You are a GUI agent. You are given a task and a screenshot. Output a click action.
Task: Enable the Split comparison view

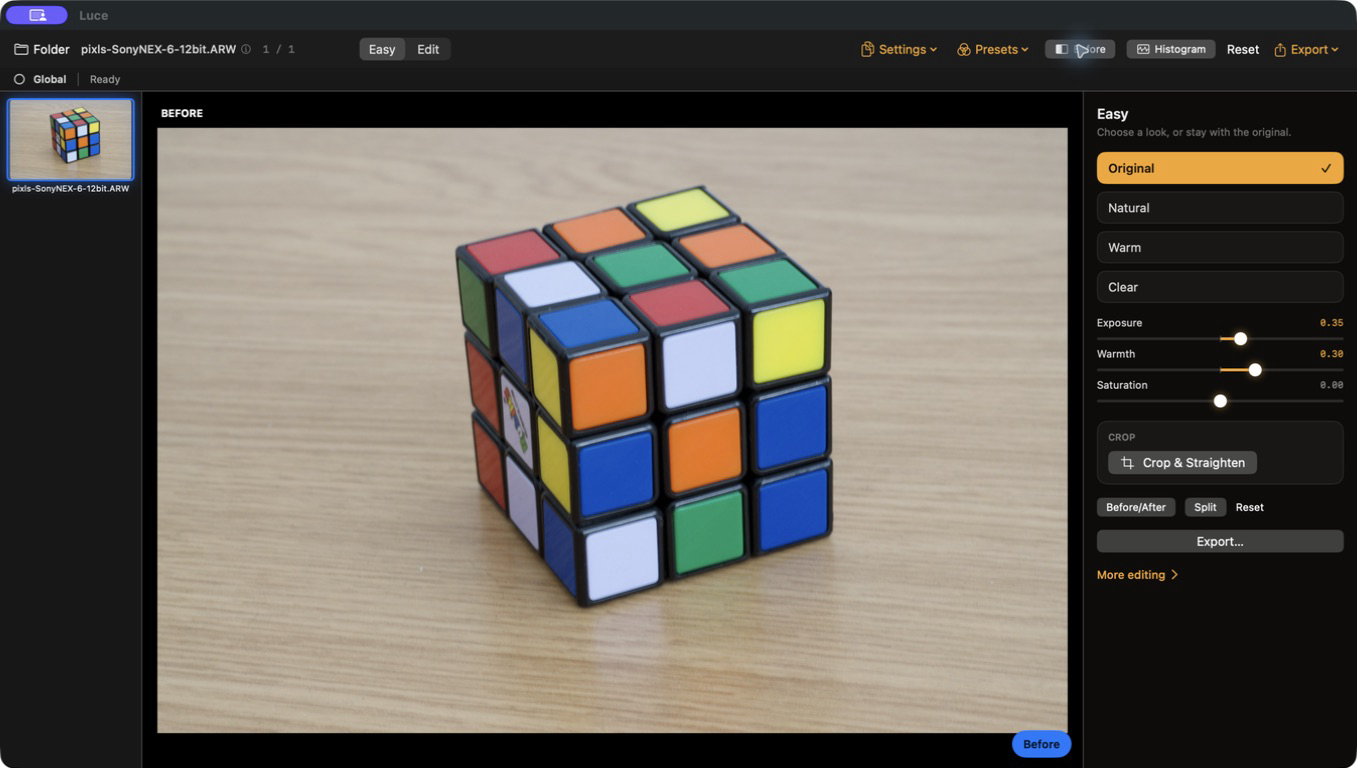point(1205,507)
